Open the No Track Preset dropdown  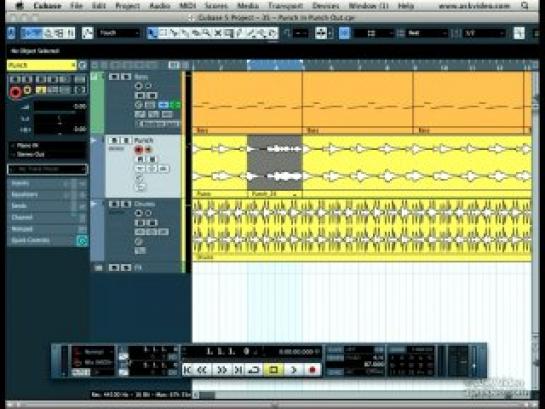47,169
